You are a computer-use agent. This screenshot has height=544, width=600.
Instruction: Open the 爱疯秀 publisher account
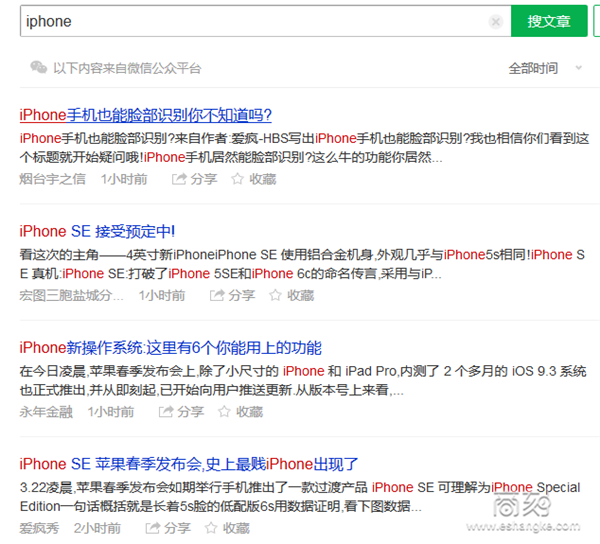(39, 528)
